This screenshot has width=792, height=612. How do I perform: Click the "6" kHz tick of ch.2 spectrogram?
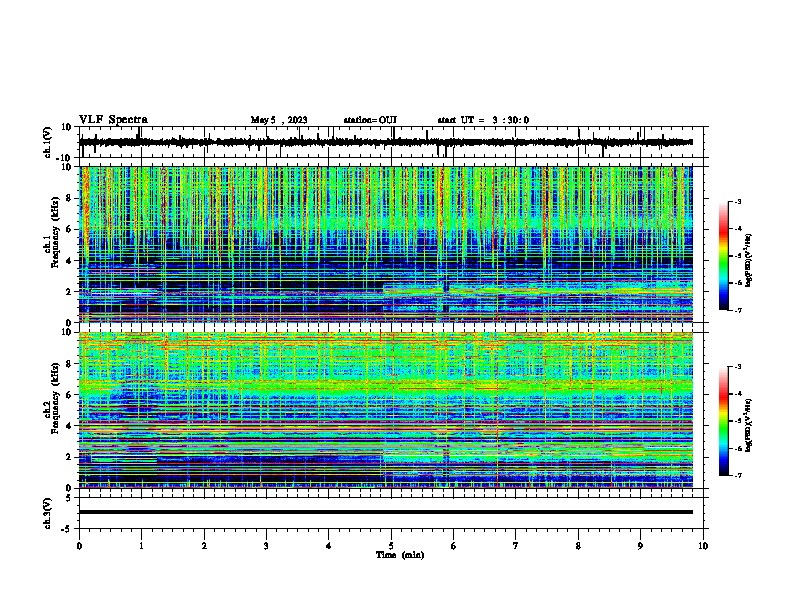click(69, 395)
